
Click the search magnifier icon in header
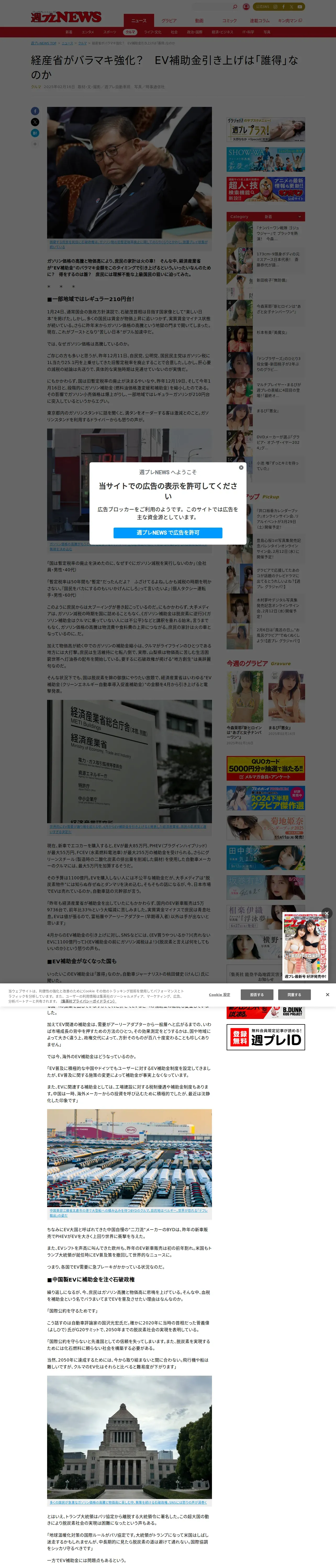point(235,7)
